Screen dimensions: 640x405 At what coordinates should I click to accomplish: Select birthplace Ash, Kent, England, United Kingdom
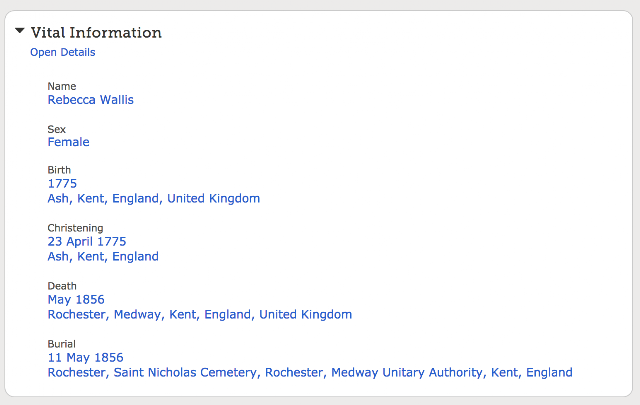pyautogui.click(x=154, y=198)
